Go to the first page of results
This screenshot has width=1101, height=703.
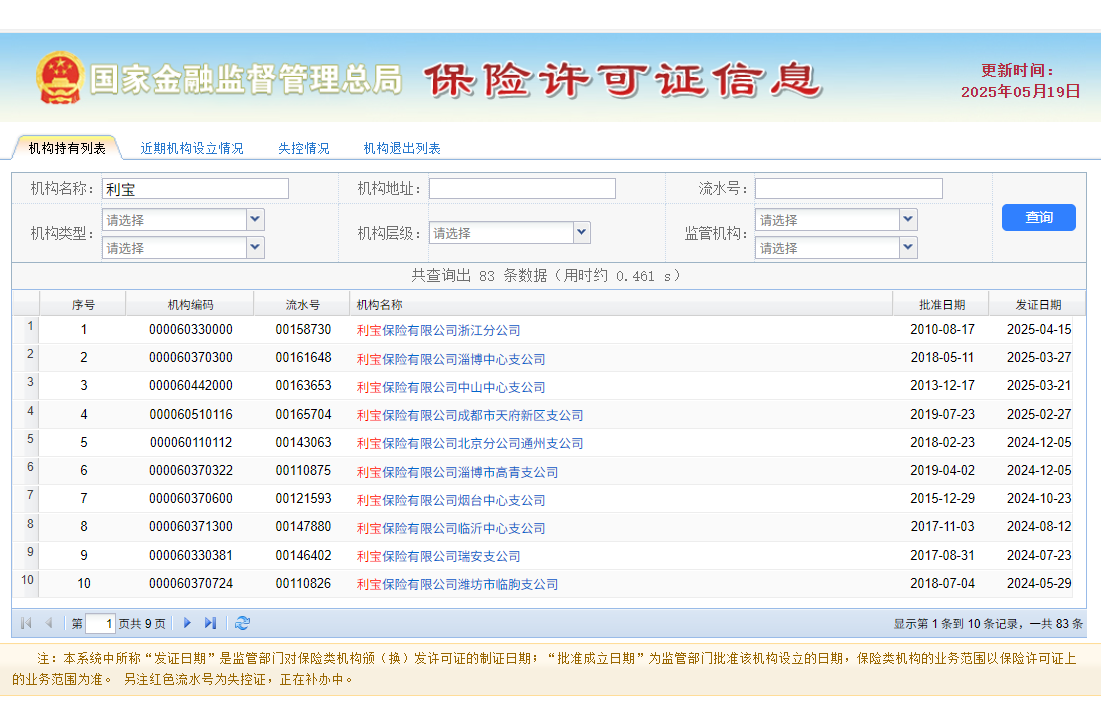click(x=27, y=623)
